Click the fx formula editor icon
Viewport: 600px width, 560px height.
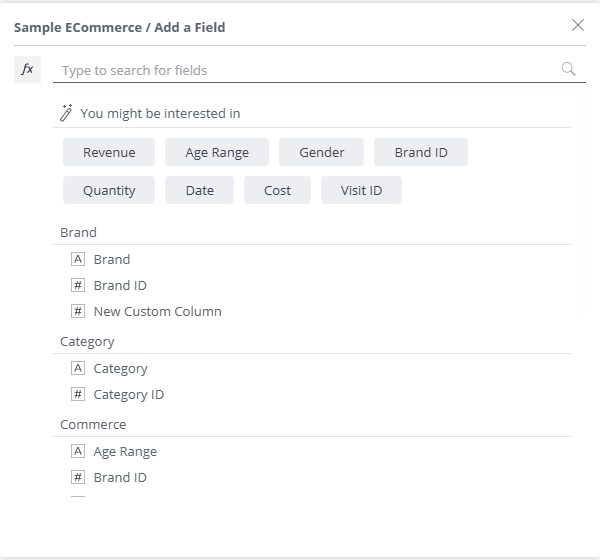[28, 70]
